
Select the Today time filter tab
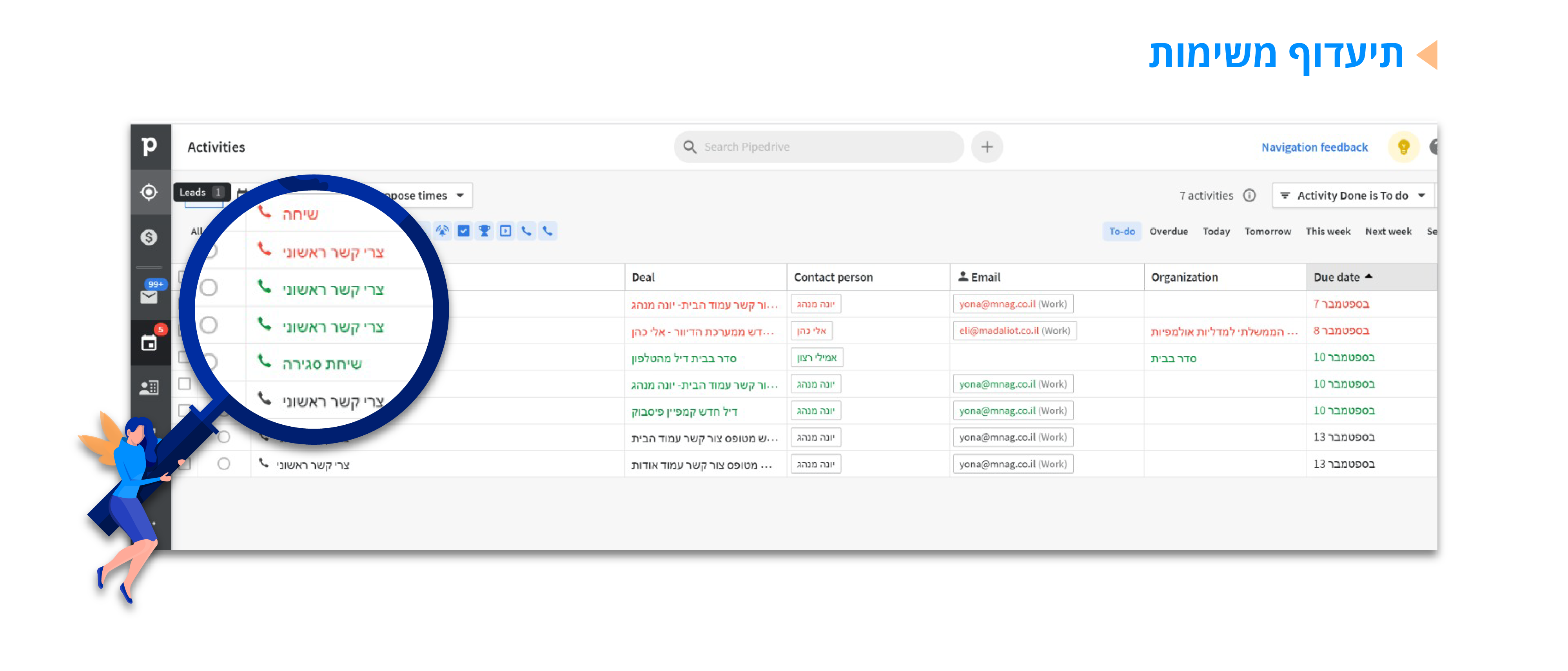pos(1216,231)
